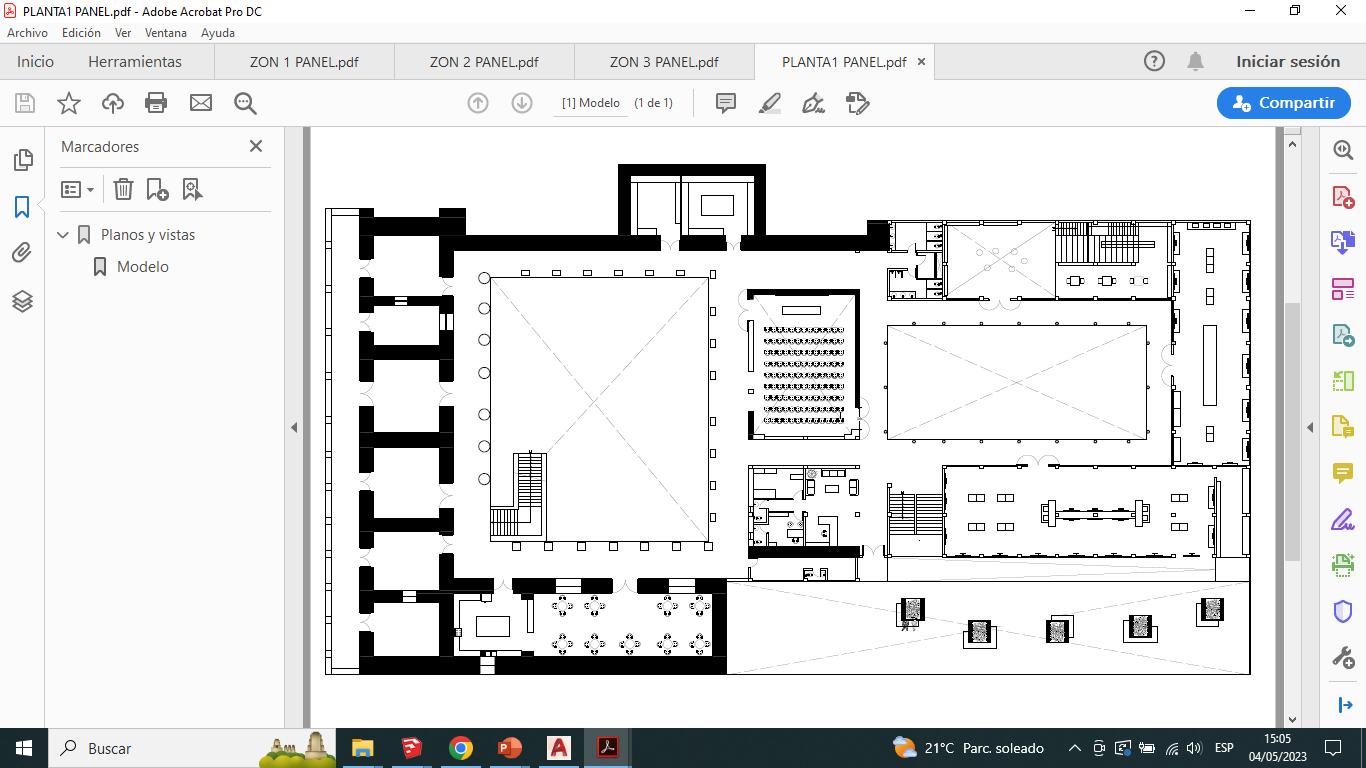Show page thumbnails panel
Image resolution: width=1366 pixels, height=768 pixels.
coord(22,160)
